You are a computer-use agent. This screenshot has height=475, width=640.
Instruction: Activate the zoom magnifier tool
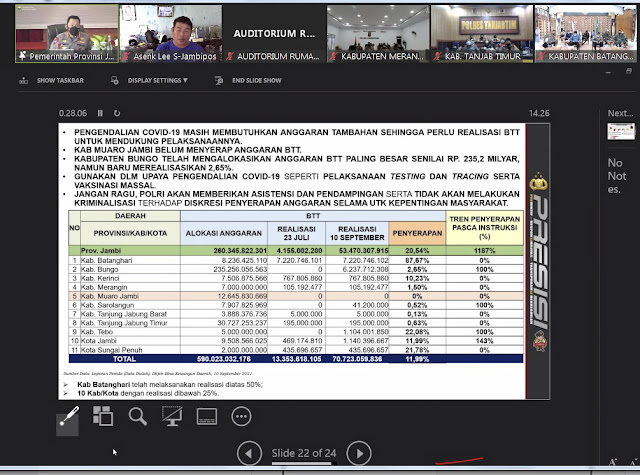[138, 416]
